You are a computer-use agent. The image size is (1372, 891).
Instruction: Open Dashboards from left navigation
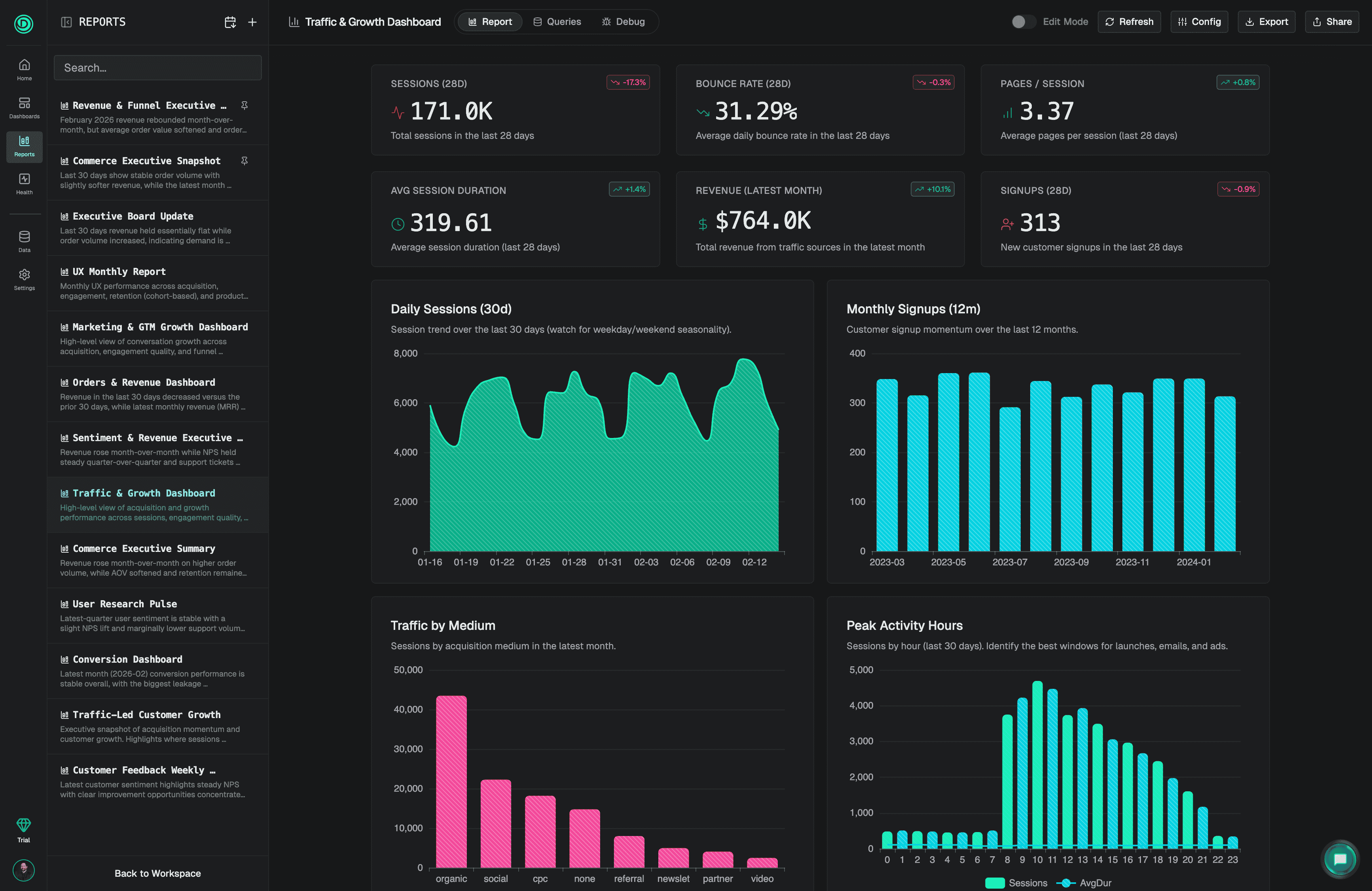pos(24,108)
